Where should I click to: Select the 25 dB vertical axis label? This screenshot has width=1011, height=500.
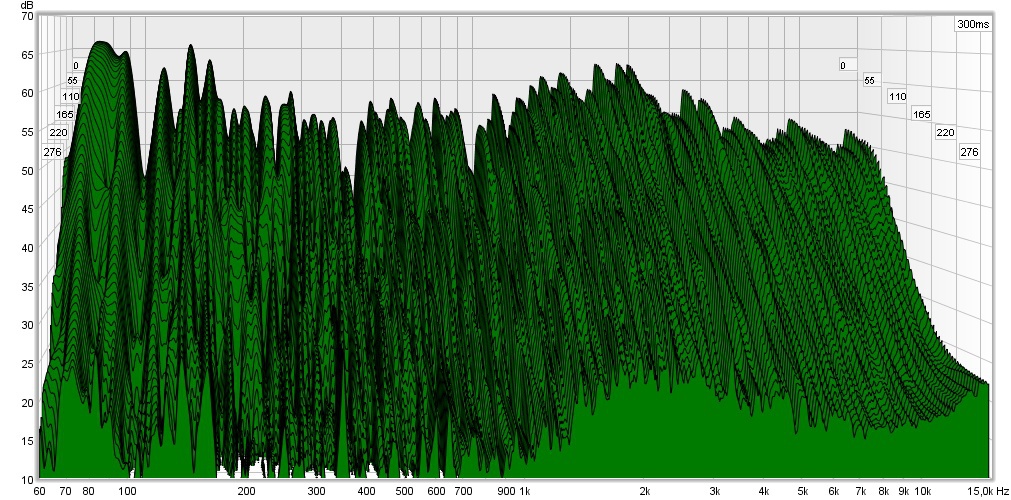(x=27, y=365)
